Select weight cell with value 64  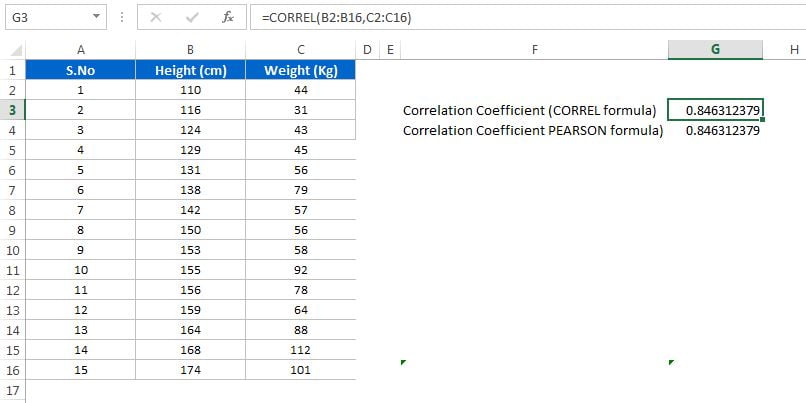[x=301, y=310]
